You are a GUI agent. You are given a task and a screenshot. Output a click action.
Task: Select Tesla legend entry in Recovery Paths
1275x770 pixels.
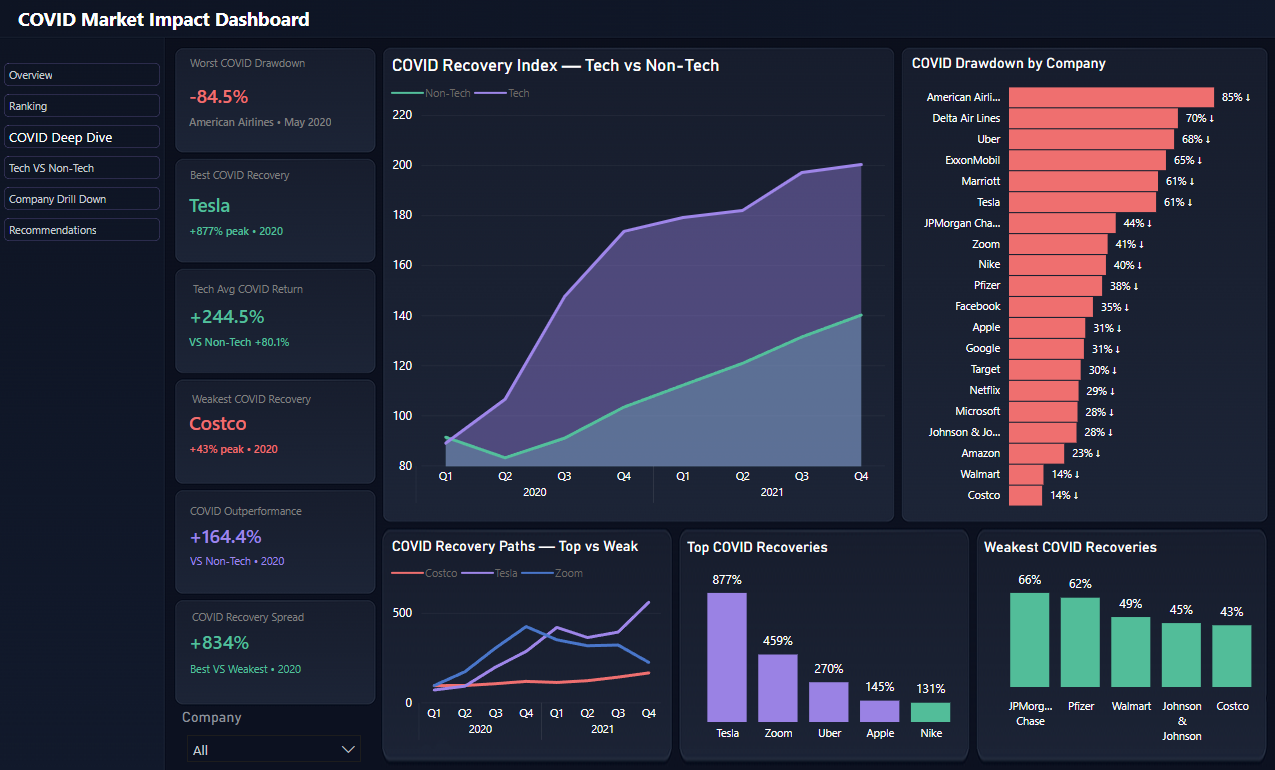point(490,573)
